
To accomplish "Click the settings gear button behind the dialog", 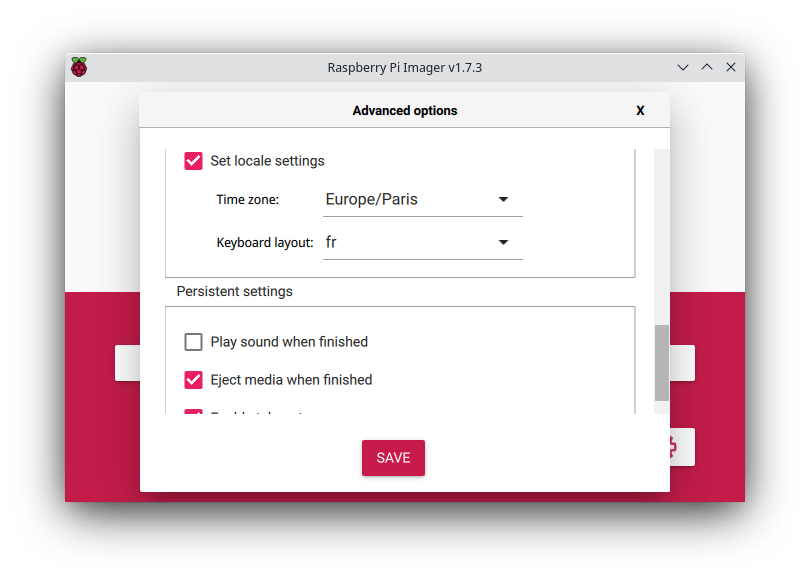I will click(682, 447).
